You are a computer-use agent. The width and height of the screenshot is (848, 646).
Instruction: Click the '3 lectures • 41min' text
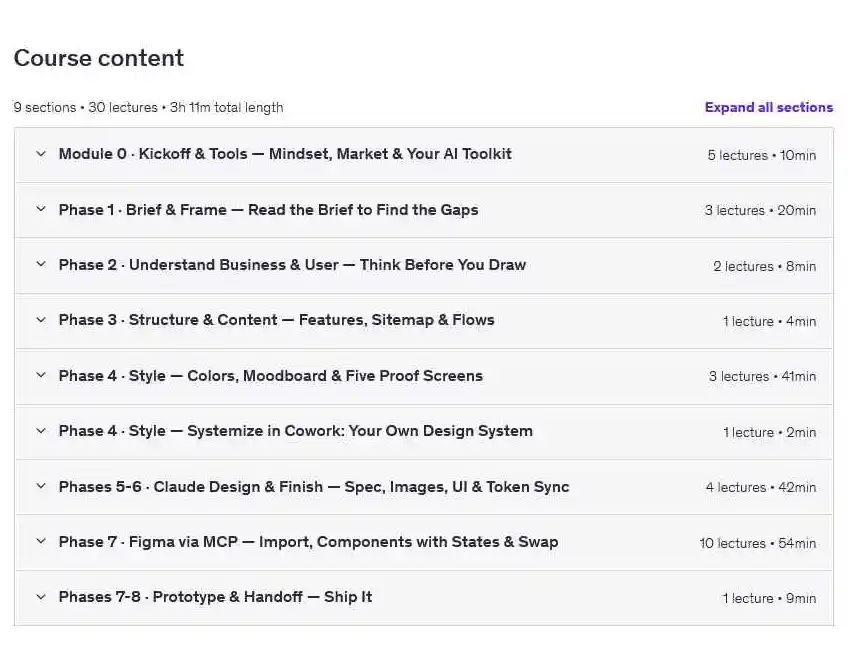[762, 377]
